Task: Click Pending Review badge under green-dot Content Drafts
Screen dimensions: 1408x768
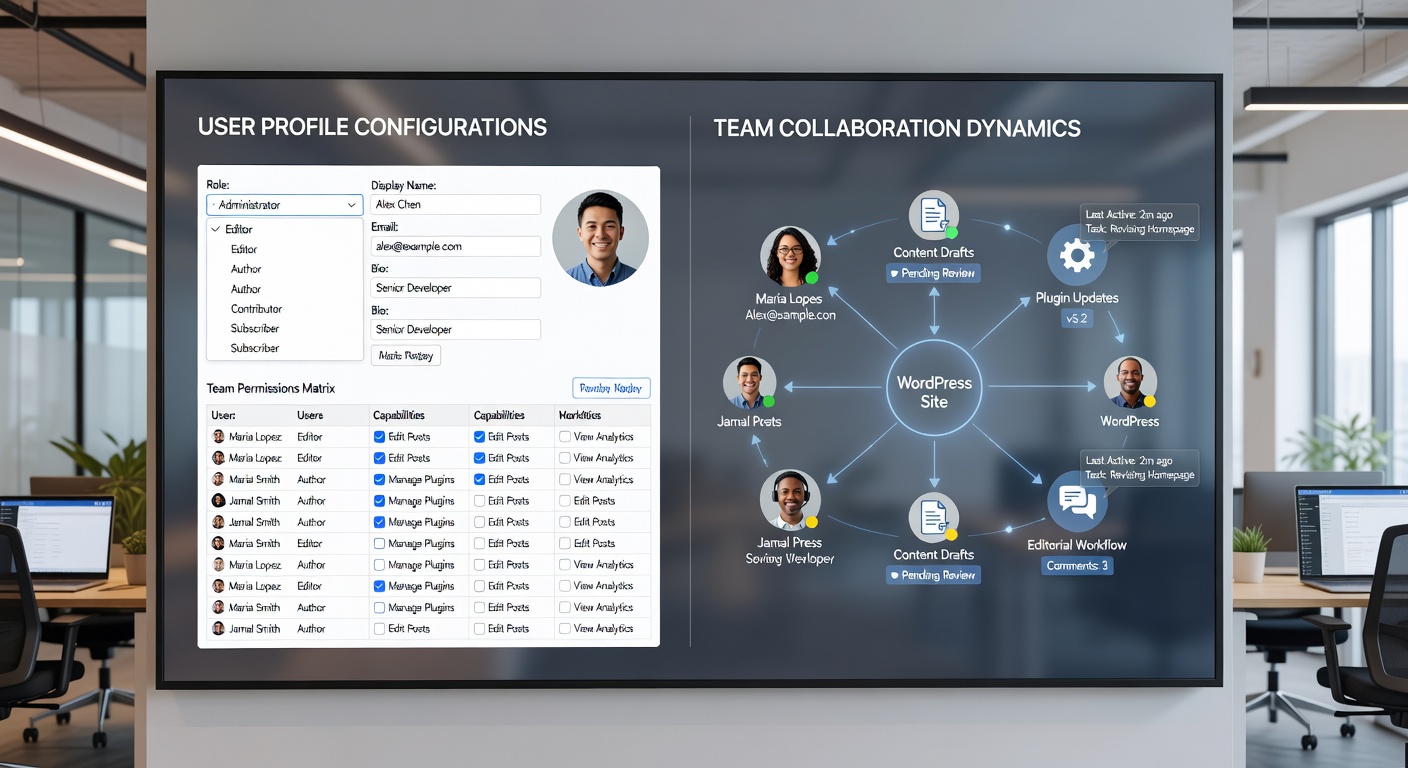Action: [x=933, y=273]
